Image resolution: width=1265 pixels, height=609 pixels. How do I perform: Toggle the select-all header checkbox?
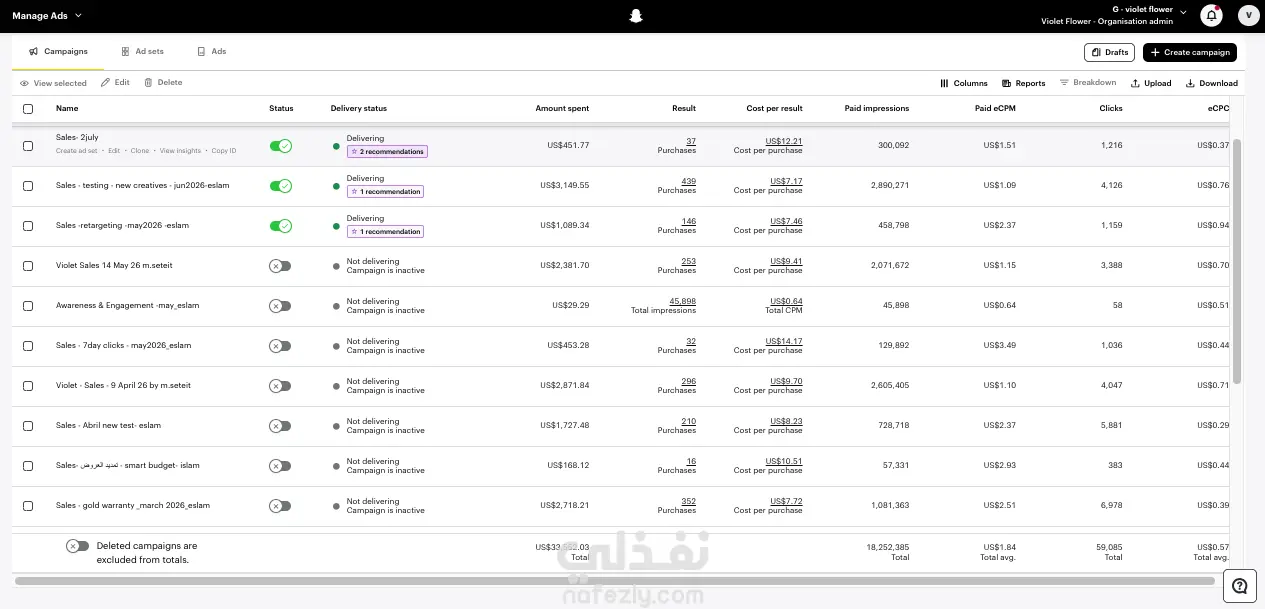[28, 109]
